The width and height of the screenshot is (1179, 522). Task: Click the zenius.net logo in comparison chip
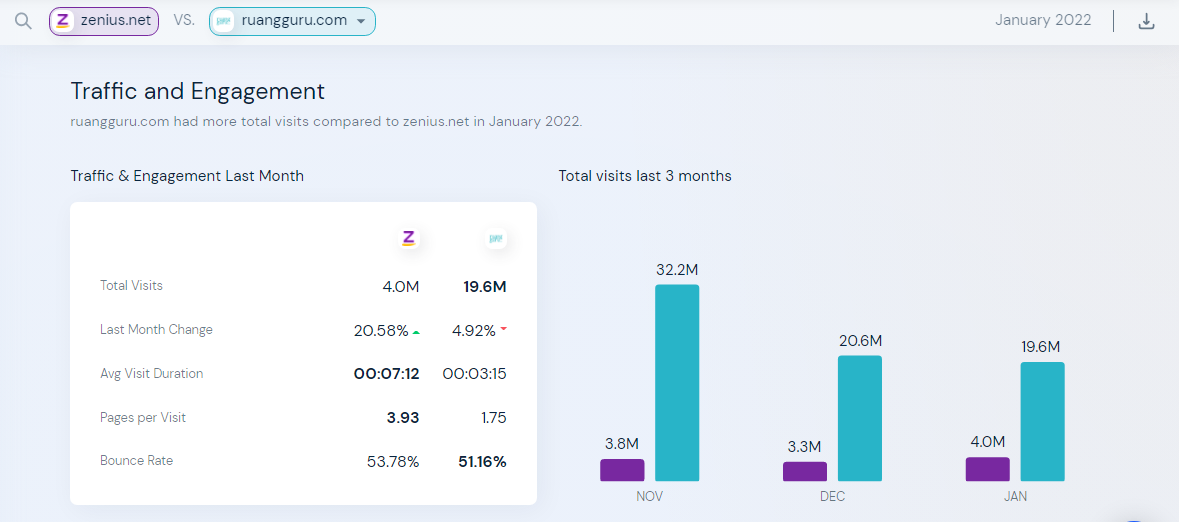coord(64,21)
